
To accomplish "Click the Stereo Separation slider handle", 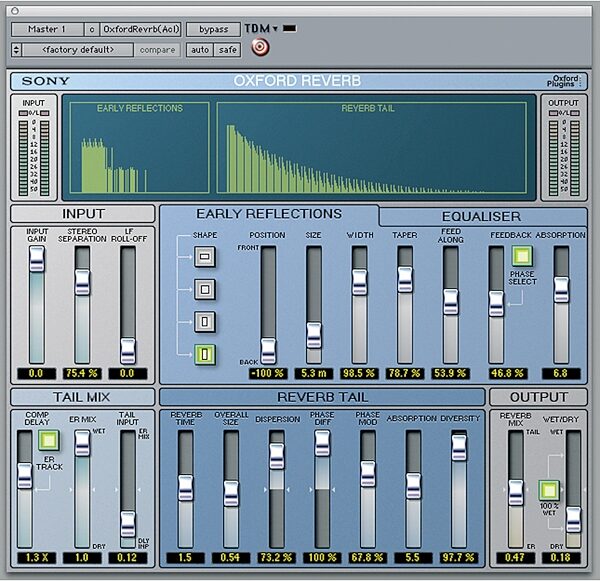I will pos(82,282).
